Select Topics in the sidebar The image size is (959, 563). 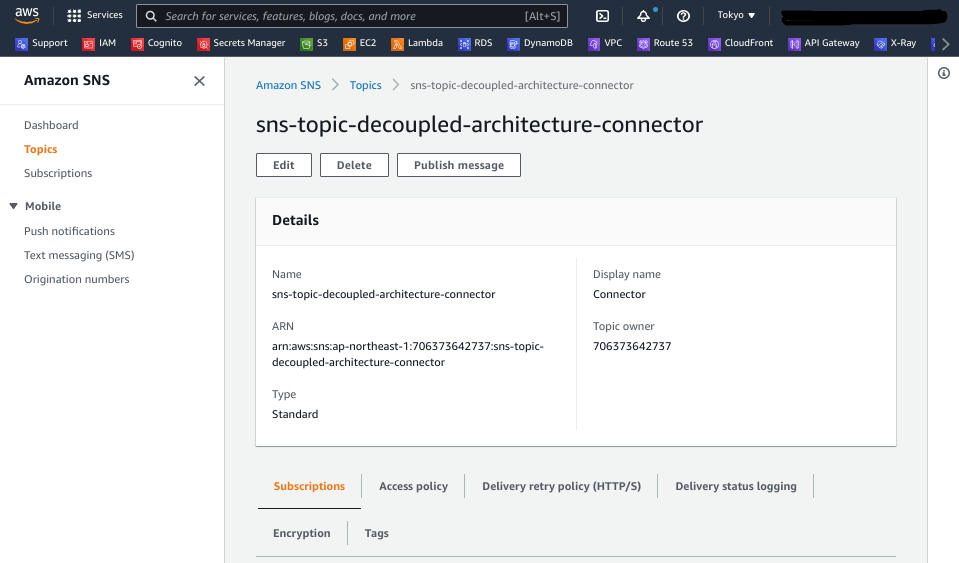pos(40,149)
